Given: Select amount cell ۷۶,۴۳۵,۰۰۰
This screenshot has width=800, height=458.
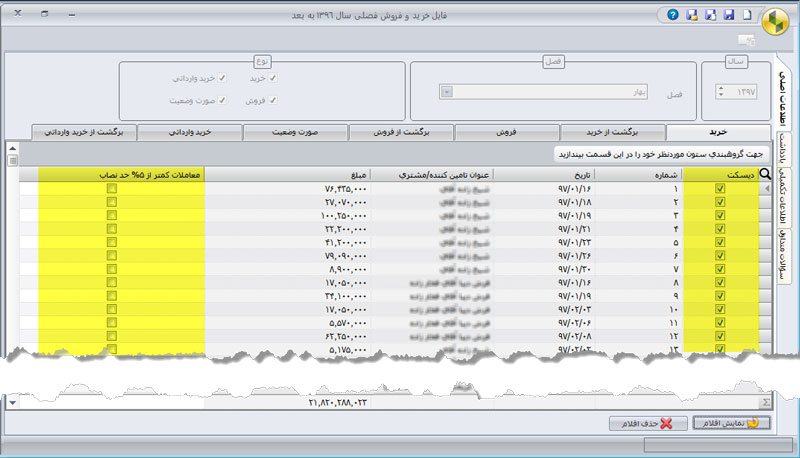Looking at the screenshot, I should pyautogui.click(x=288, y=189).
